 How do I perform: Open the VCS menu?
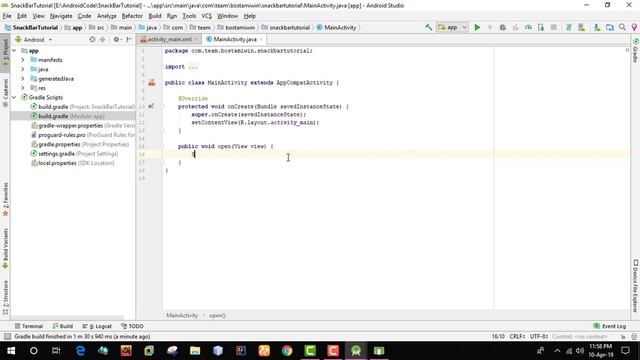(207, 16)
